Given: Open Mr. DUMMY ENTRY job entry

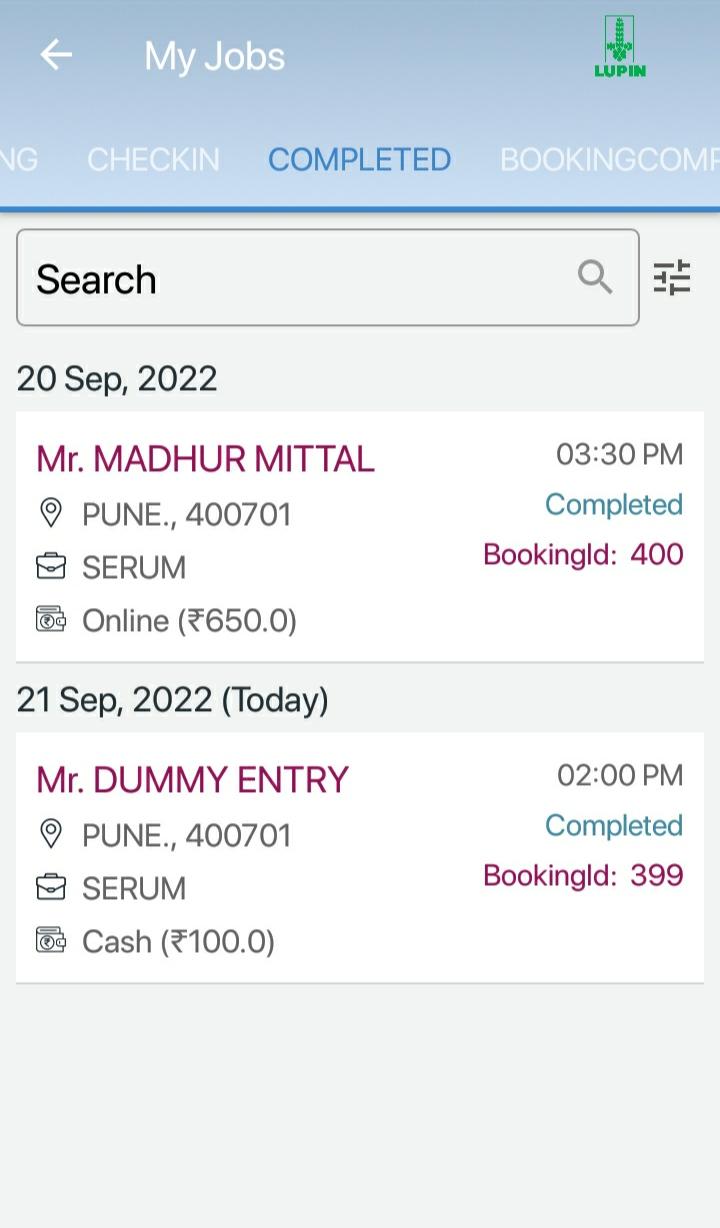Looking at the screenshot, I should click(x=360, y=858).
